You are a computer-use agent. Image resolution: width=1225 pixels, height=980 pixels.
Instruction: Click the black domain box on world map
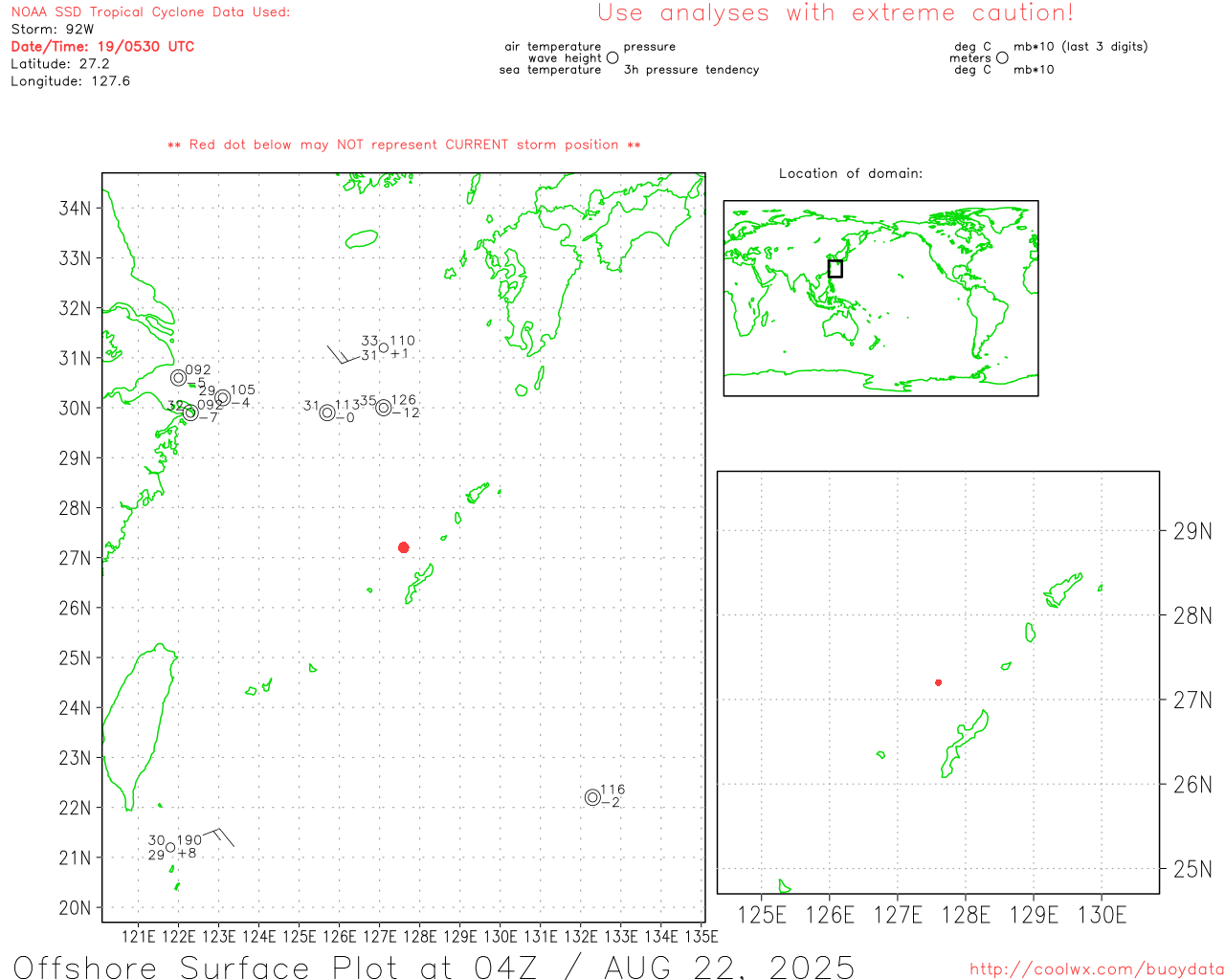(835, 269)
